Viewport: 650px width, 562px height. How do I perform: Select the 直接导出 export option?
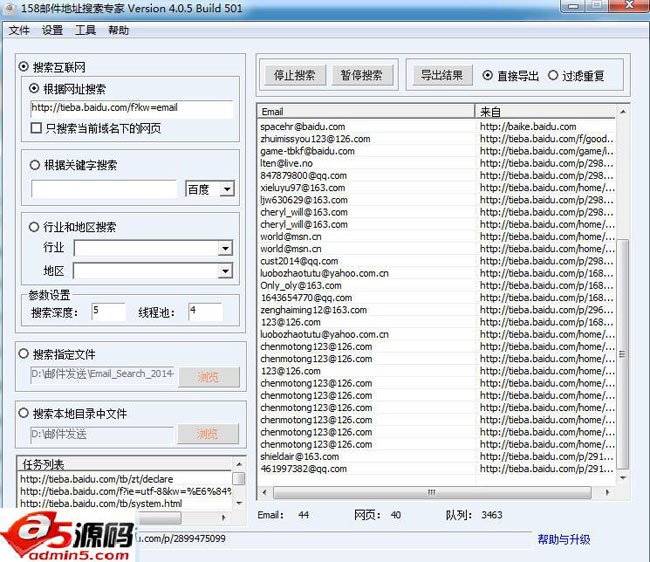(488, 75)
